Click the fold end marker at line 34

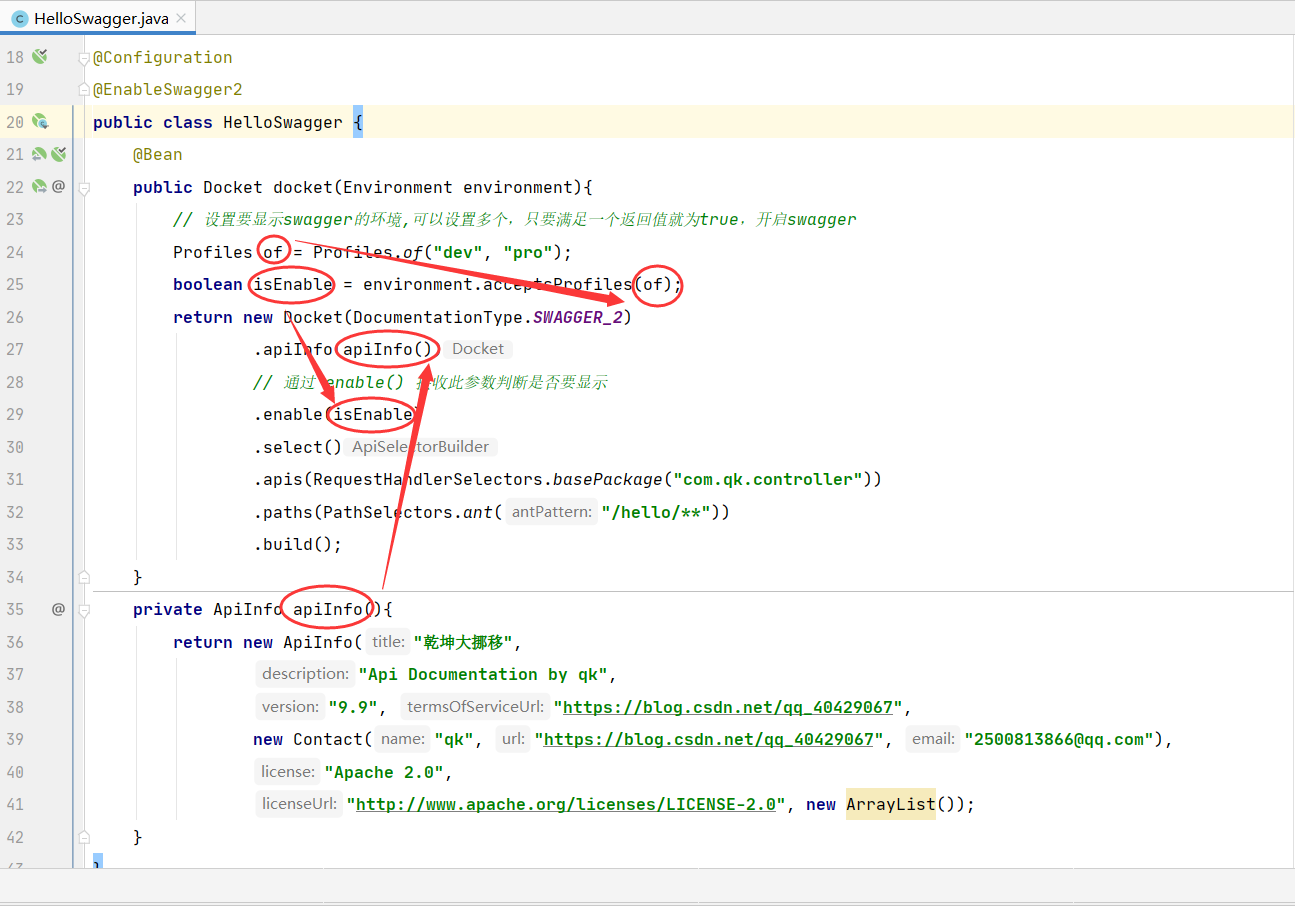click(x=84, y=577)
